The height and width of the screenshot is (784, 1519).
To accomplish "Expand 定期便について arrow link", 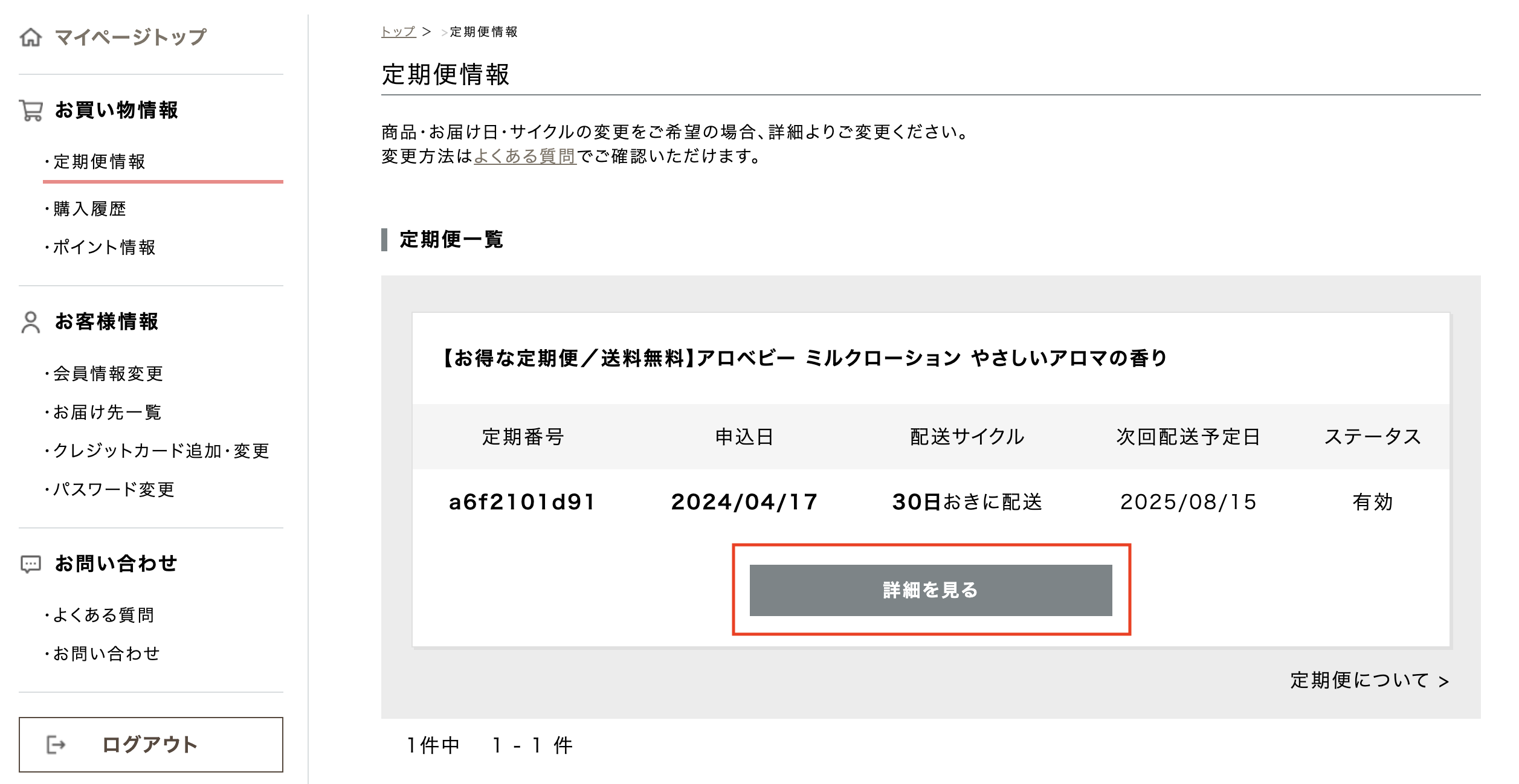I will 1370,681.
